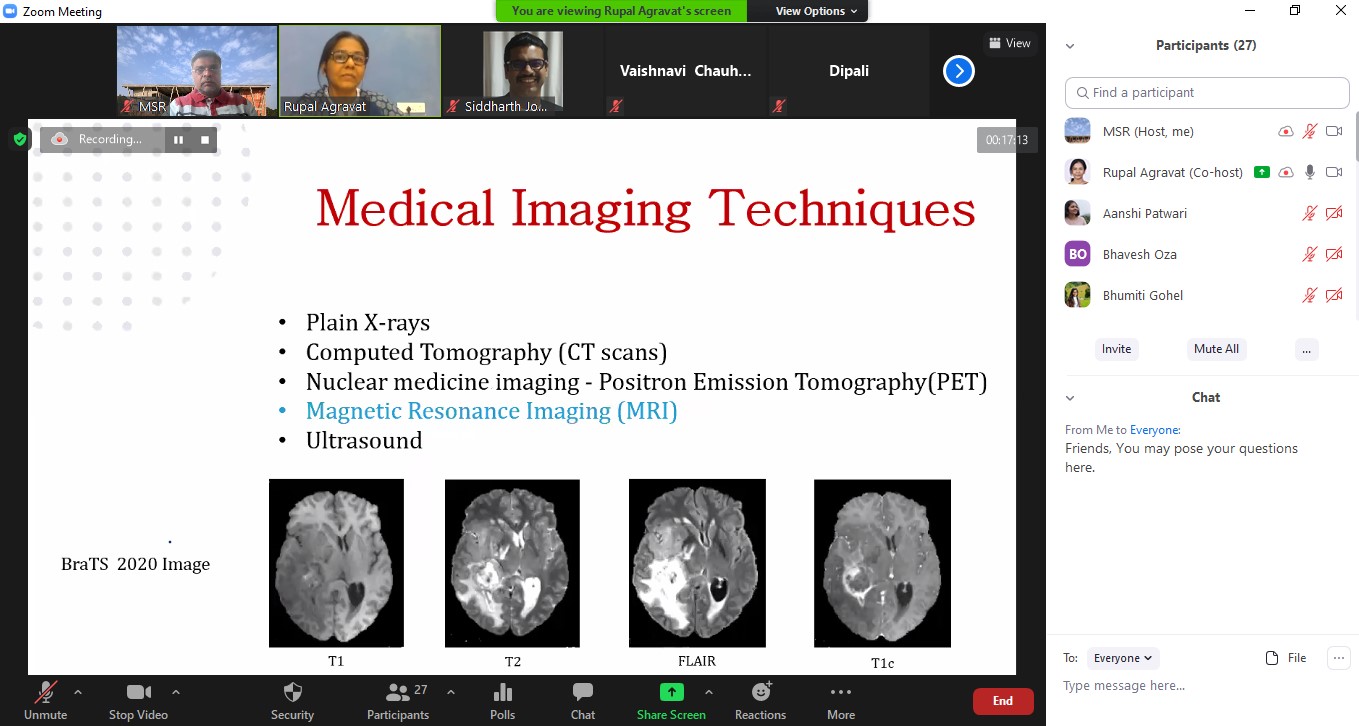
Task: Open the Security shield icon
Action: click(x=292, y=693)
